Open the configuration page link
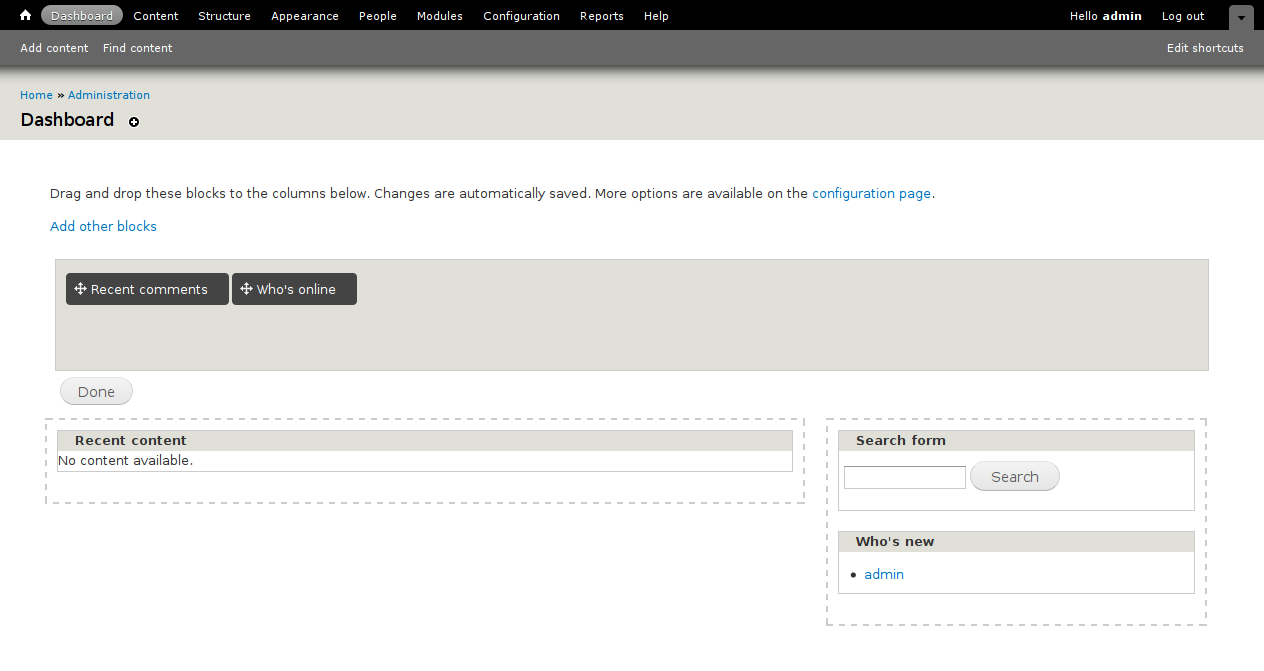1264x671 pixels. click(x=871, y=193)
